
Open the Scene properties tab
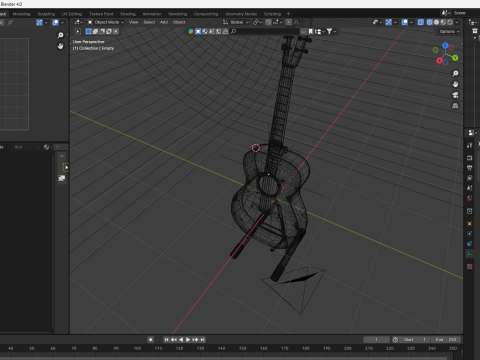[470, 188]
